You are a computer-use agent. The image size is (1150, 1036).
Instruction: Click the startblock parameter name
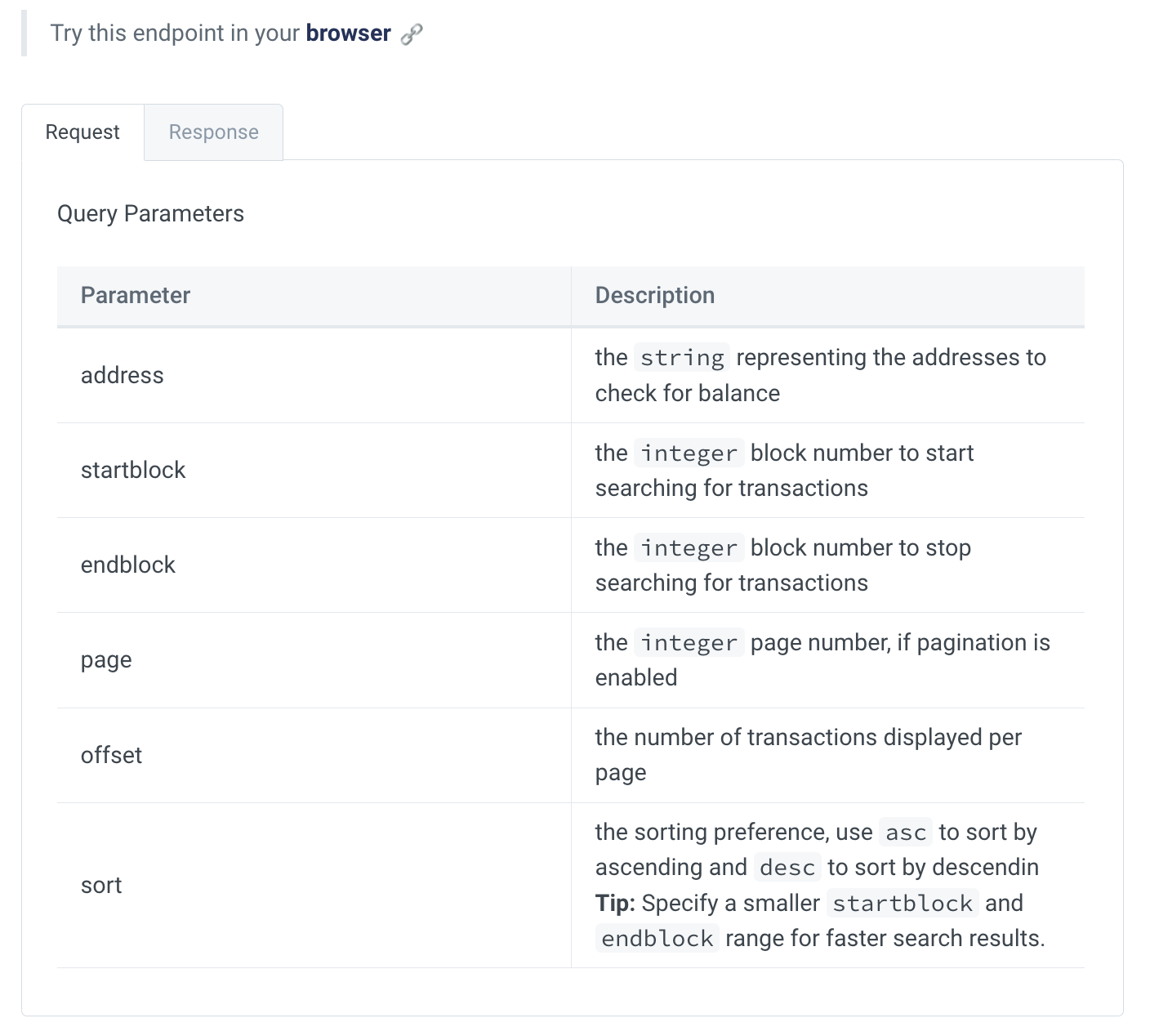tap(133, 471)
